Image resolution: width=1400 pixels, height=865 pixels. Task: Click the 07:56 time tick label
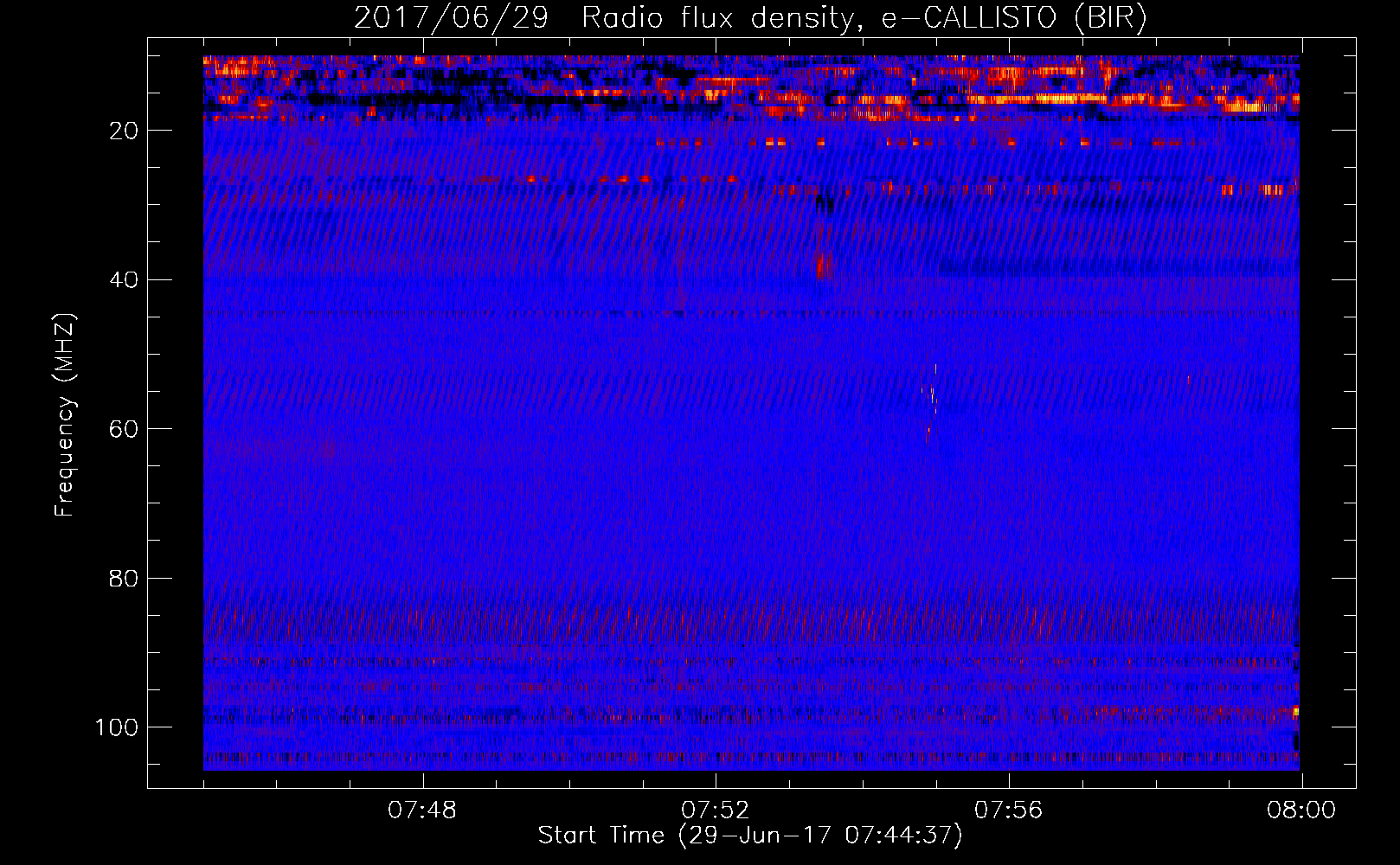pyautogui.click(x=1009, y=811)
